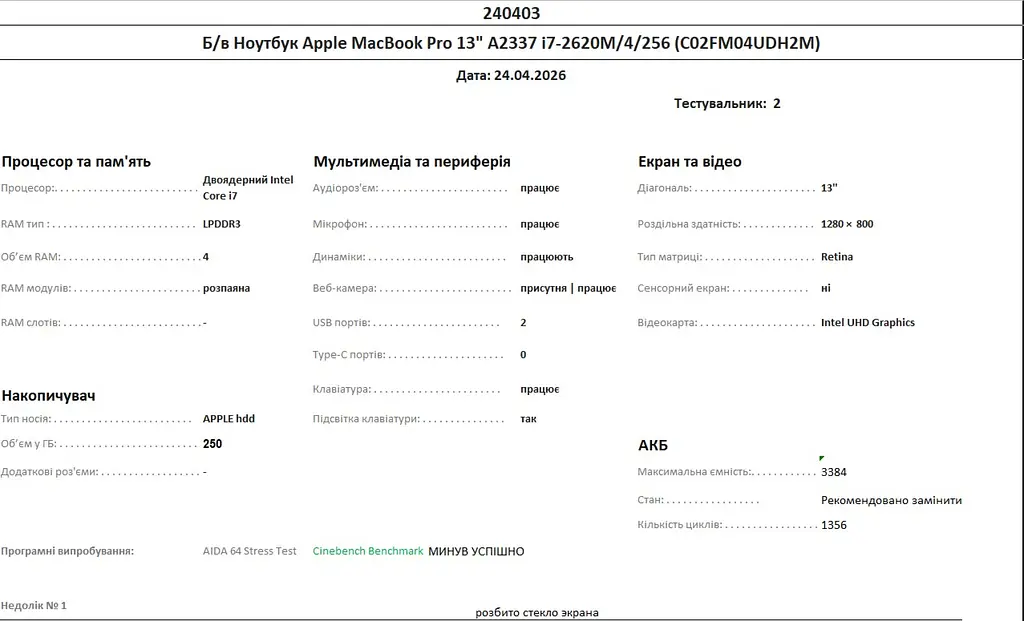Click the processor value 'Двоядерний Intel Core i7'
This screenshot has height=621, width=1024.
pyautogui.click(x=248, y=187)
